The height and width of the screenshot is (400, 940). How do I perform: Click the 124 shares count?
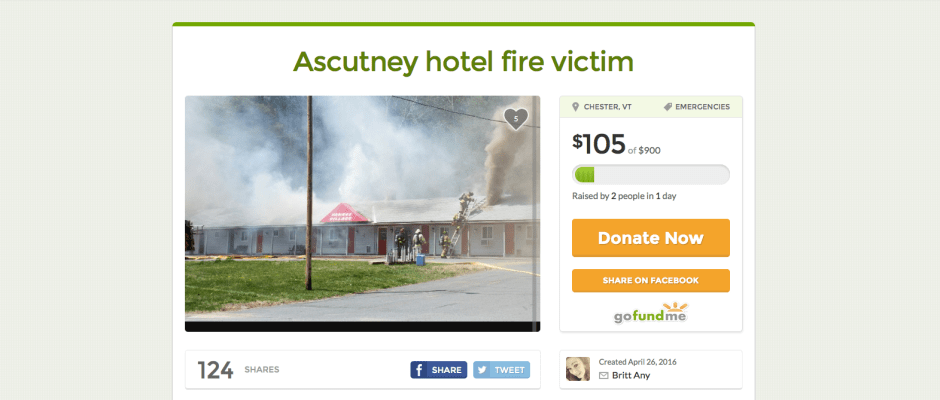tap(215, 370)
